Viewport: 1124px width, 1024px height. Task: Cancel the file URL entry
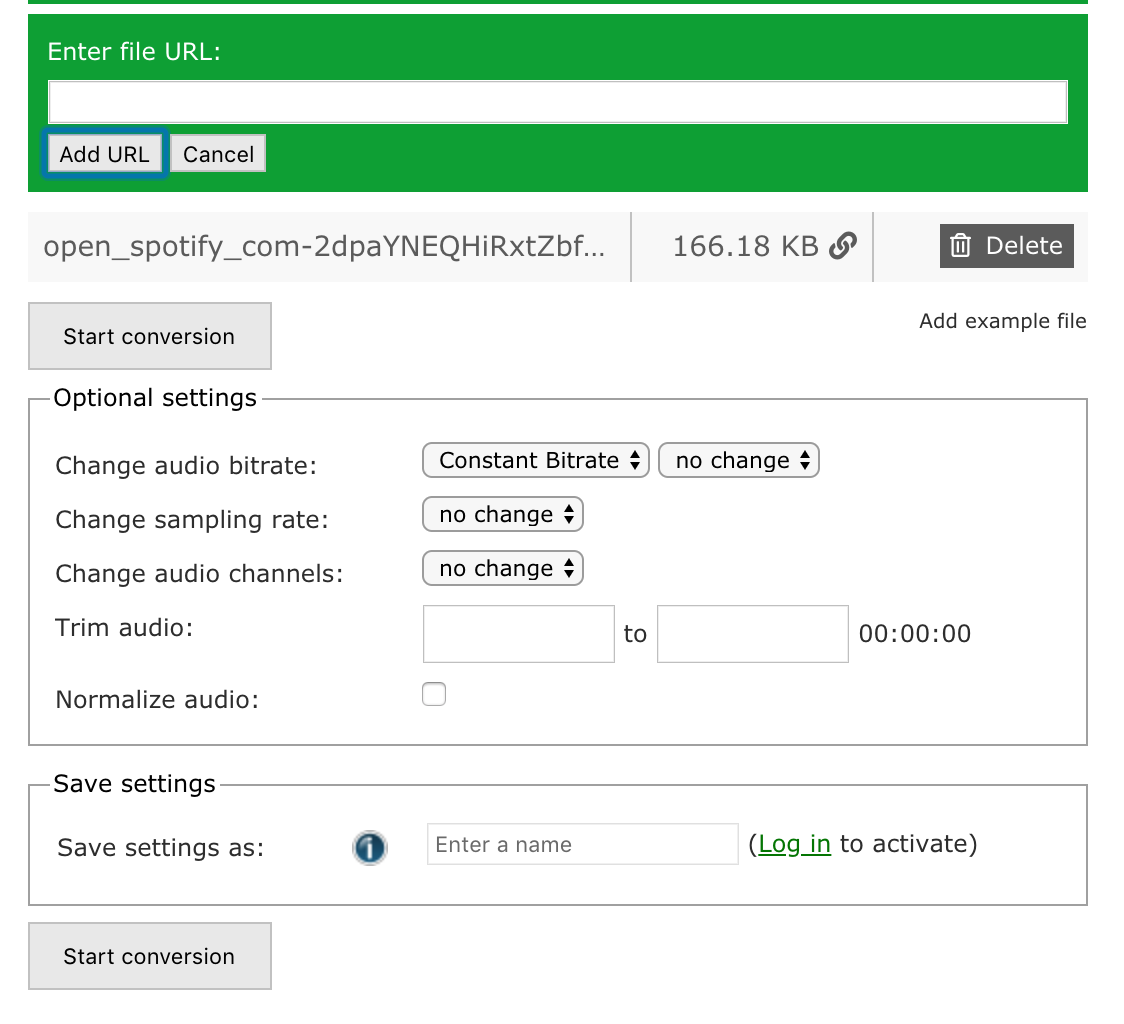(218, 154)
